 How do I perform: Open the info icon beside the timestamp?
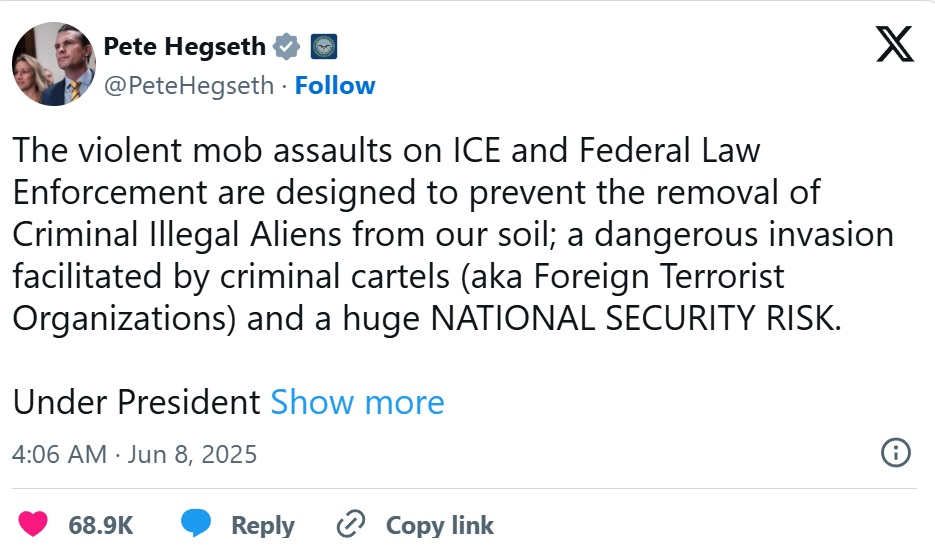pyautogui.click(x=895, y=452)
